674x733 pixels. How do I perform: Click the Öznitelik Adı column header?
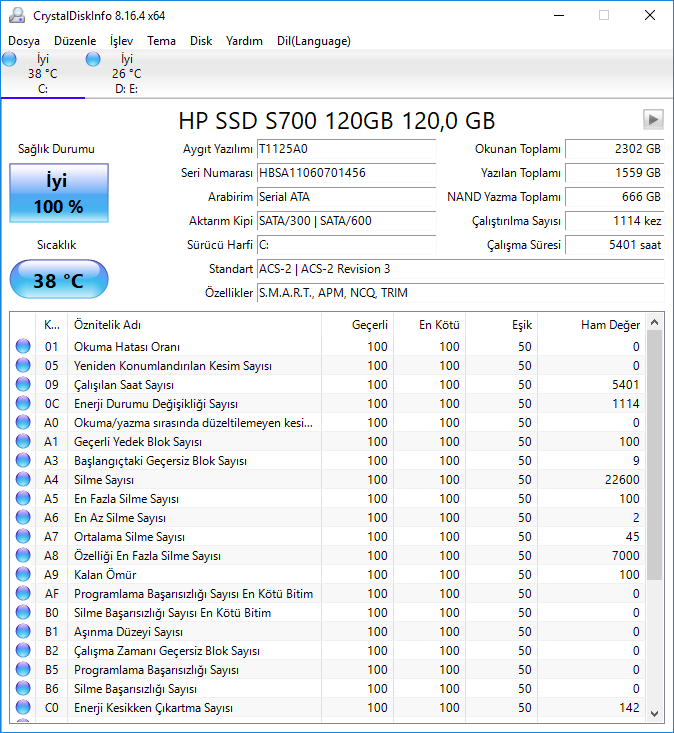[194, 324]
